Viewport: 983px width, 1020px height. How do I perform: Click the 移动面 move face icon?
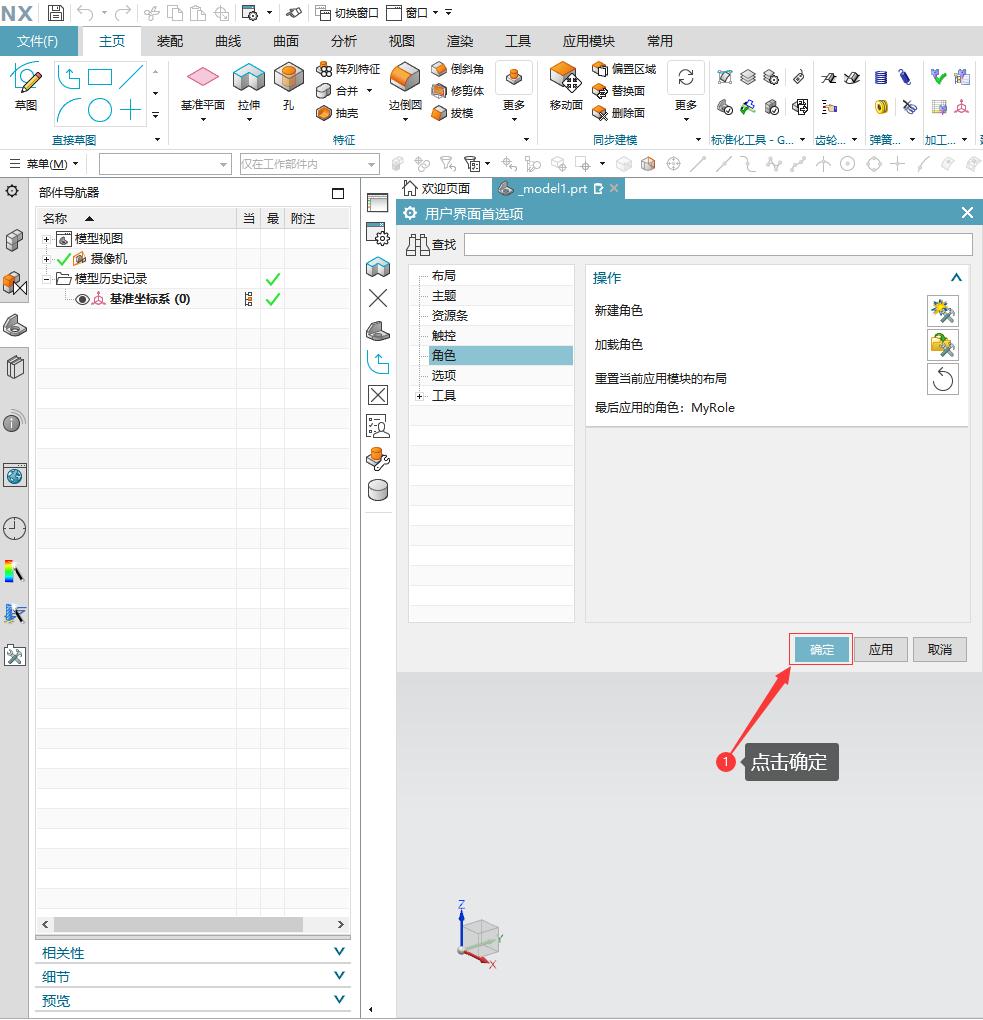[x=566, y=80]
